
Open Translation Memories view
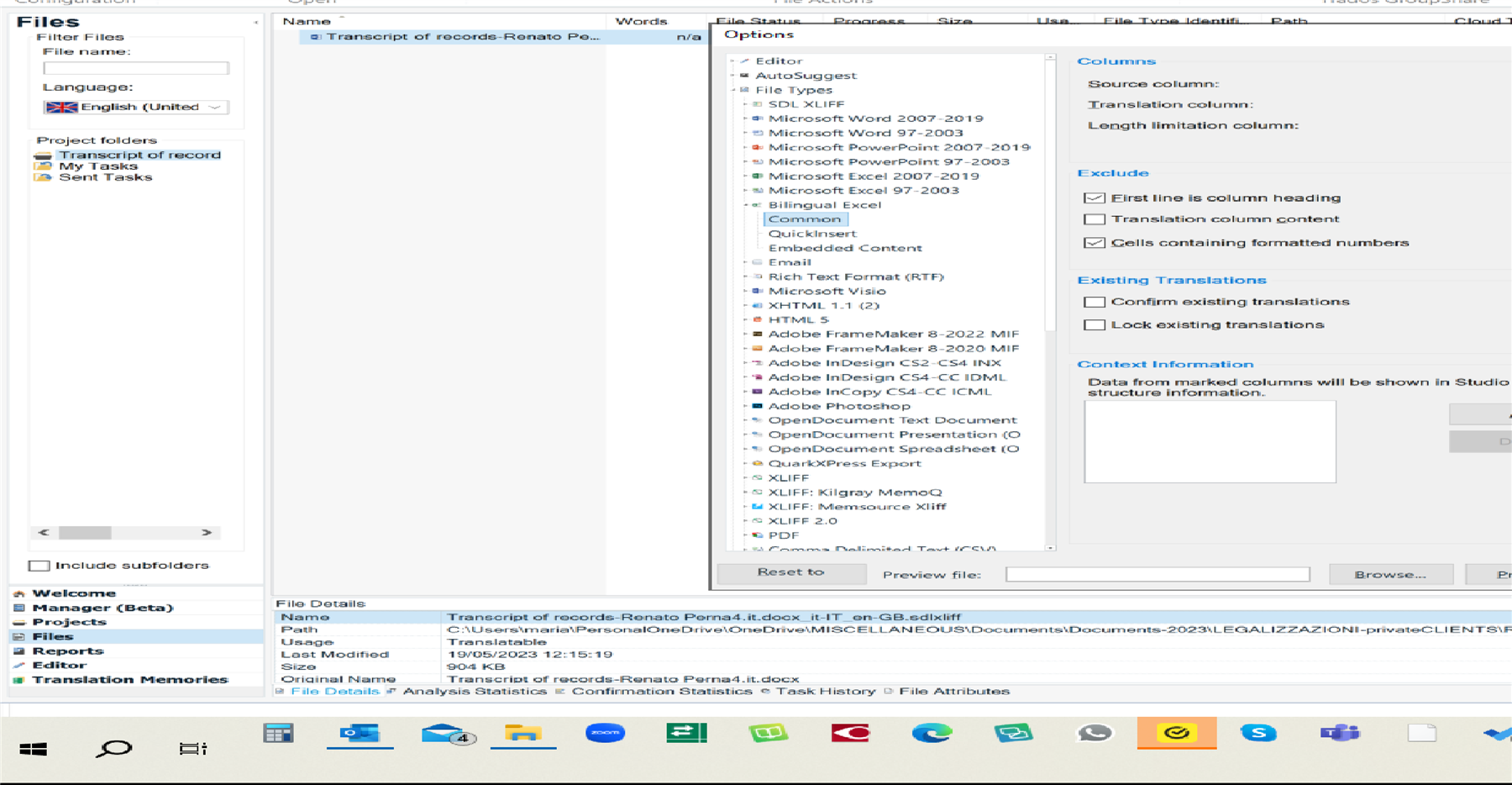(129, 679)
